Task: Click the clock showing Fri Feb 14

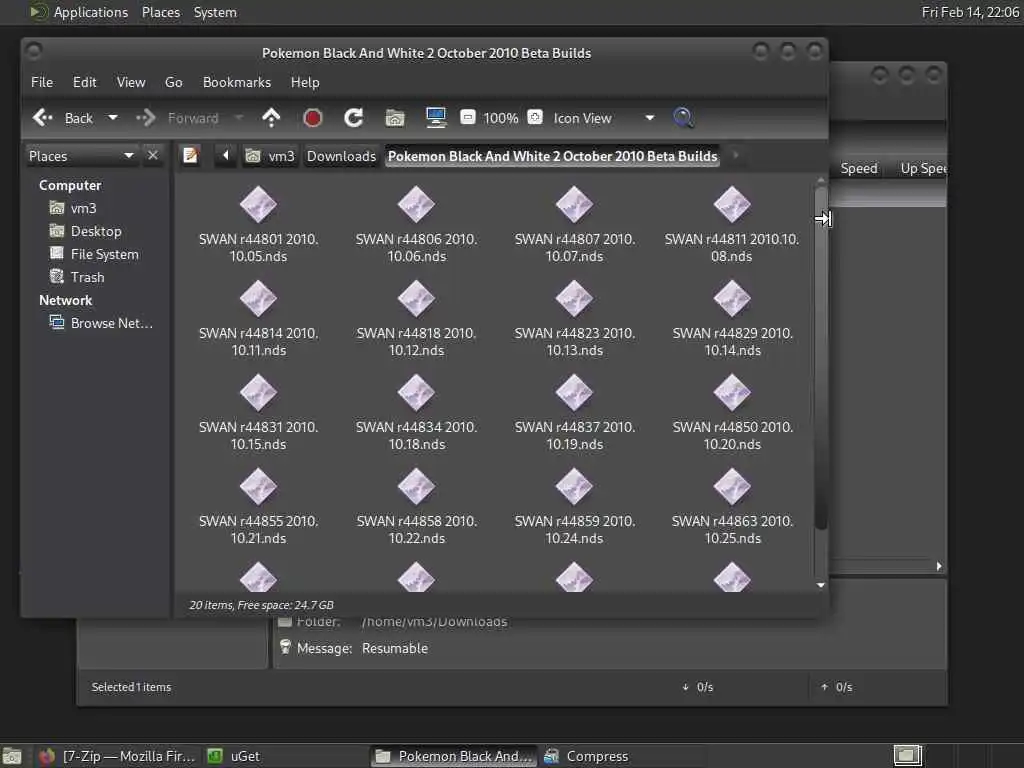Action: 970,12
